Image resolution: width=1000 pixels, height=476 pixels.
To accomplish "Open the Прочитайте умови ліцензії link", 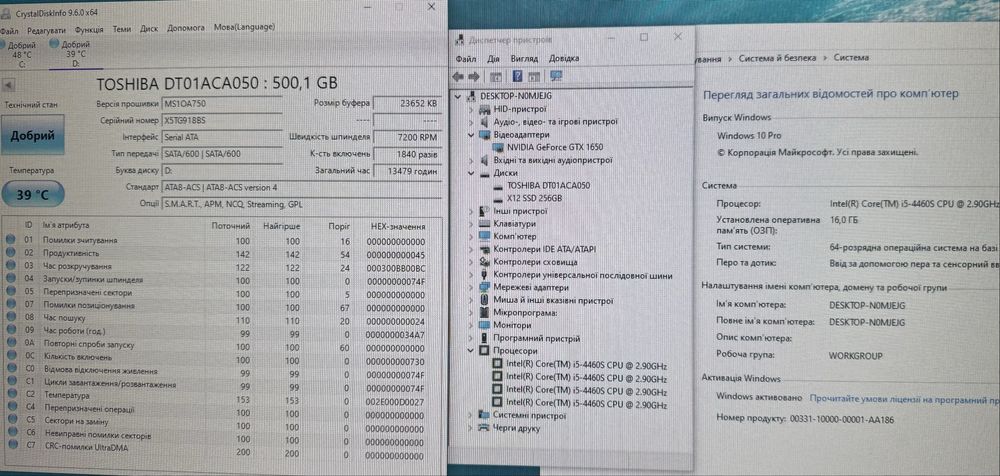I will click(904, 399).
